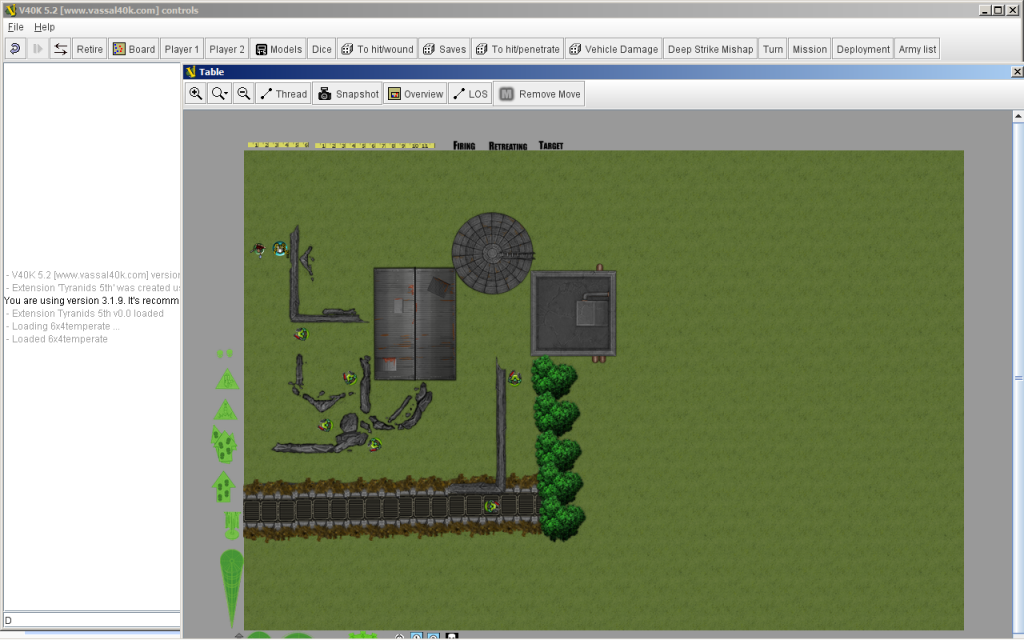1024x640 pixels.
Task: Click the Target marker label
Action: tap(551, 146)
